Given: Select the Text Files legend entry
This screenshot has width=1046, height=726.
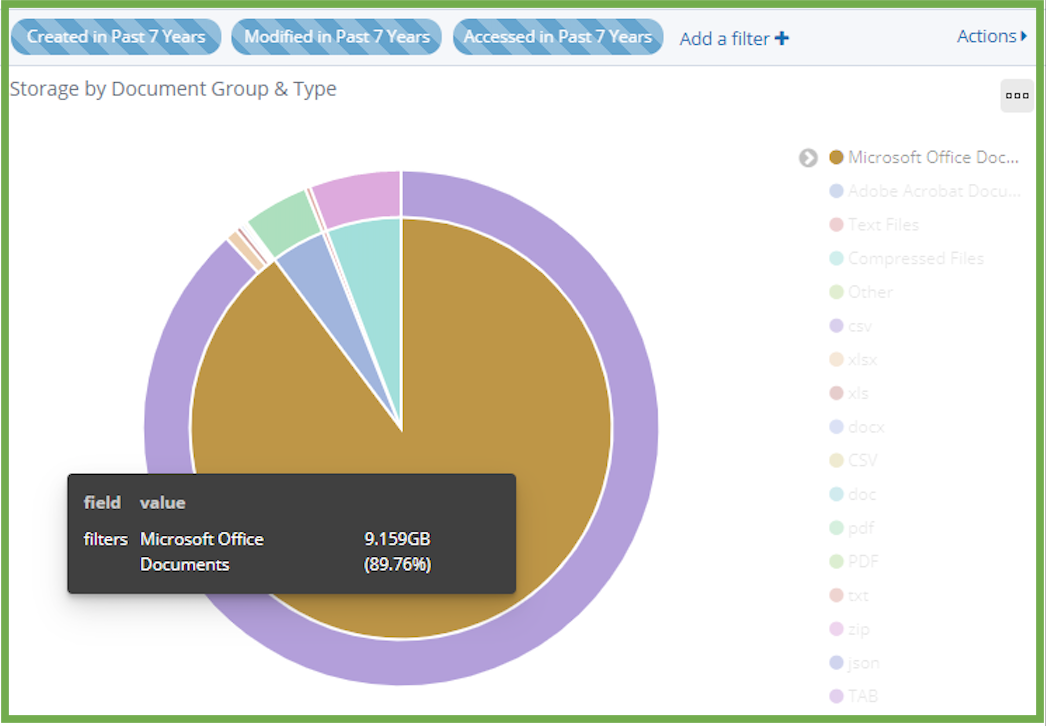Looking at the screenshot, I should [x=883, y=225].
